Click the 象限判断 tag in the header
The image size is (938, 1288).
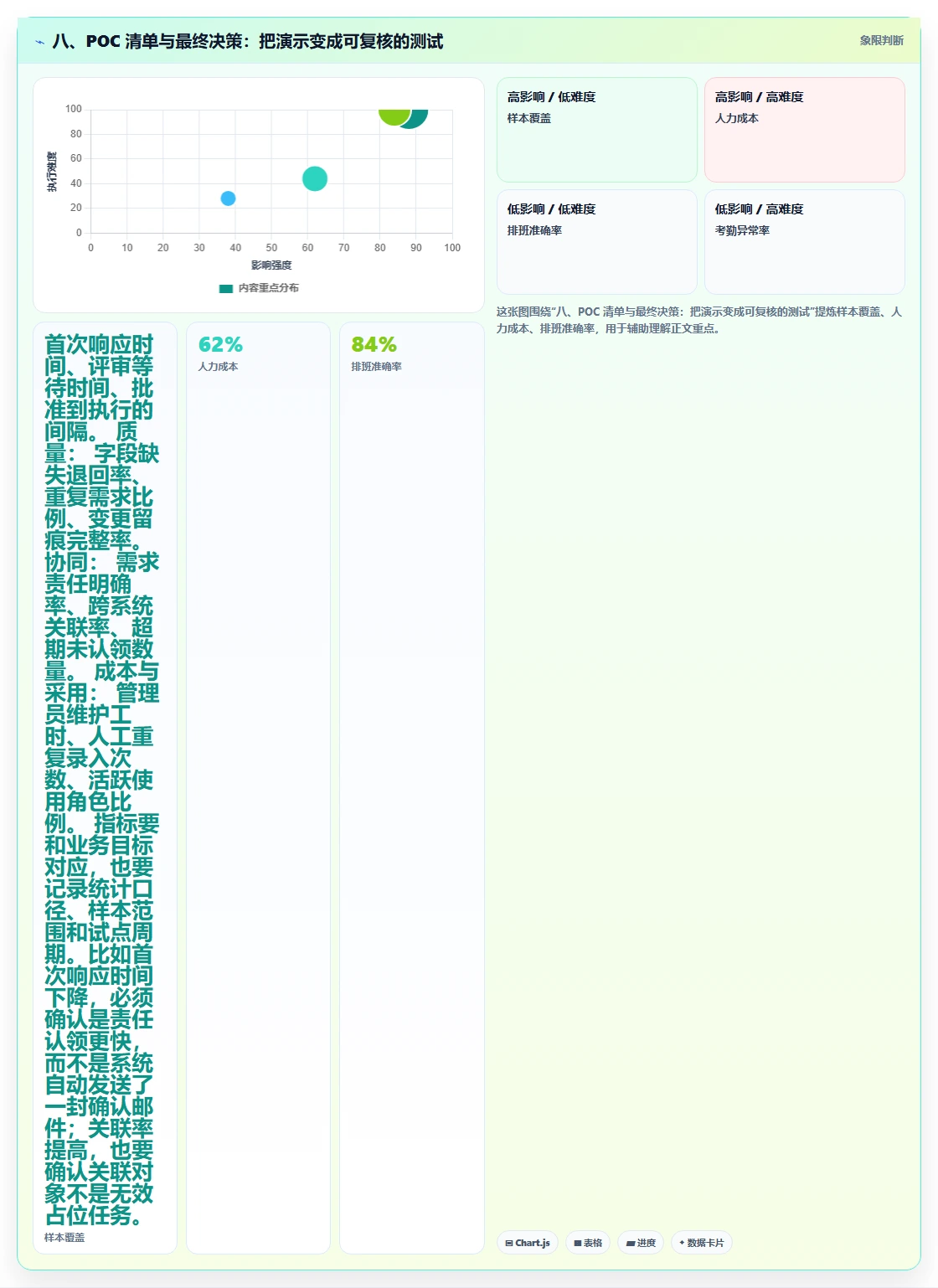(881, 40)
